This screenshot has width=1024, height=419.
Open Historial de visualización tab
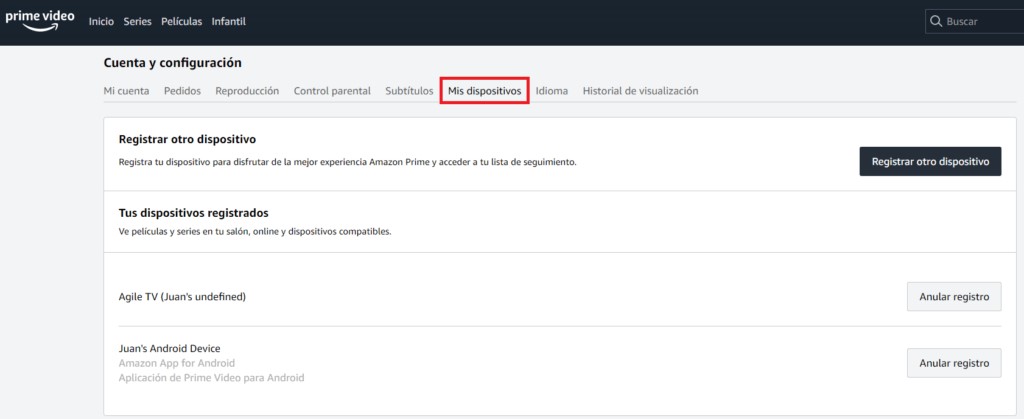640,91
